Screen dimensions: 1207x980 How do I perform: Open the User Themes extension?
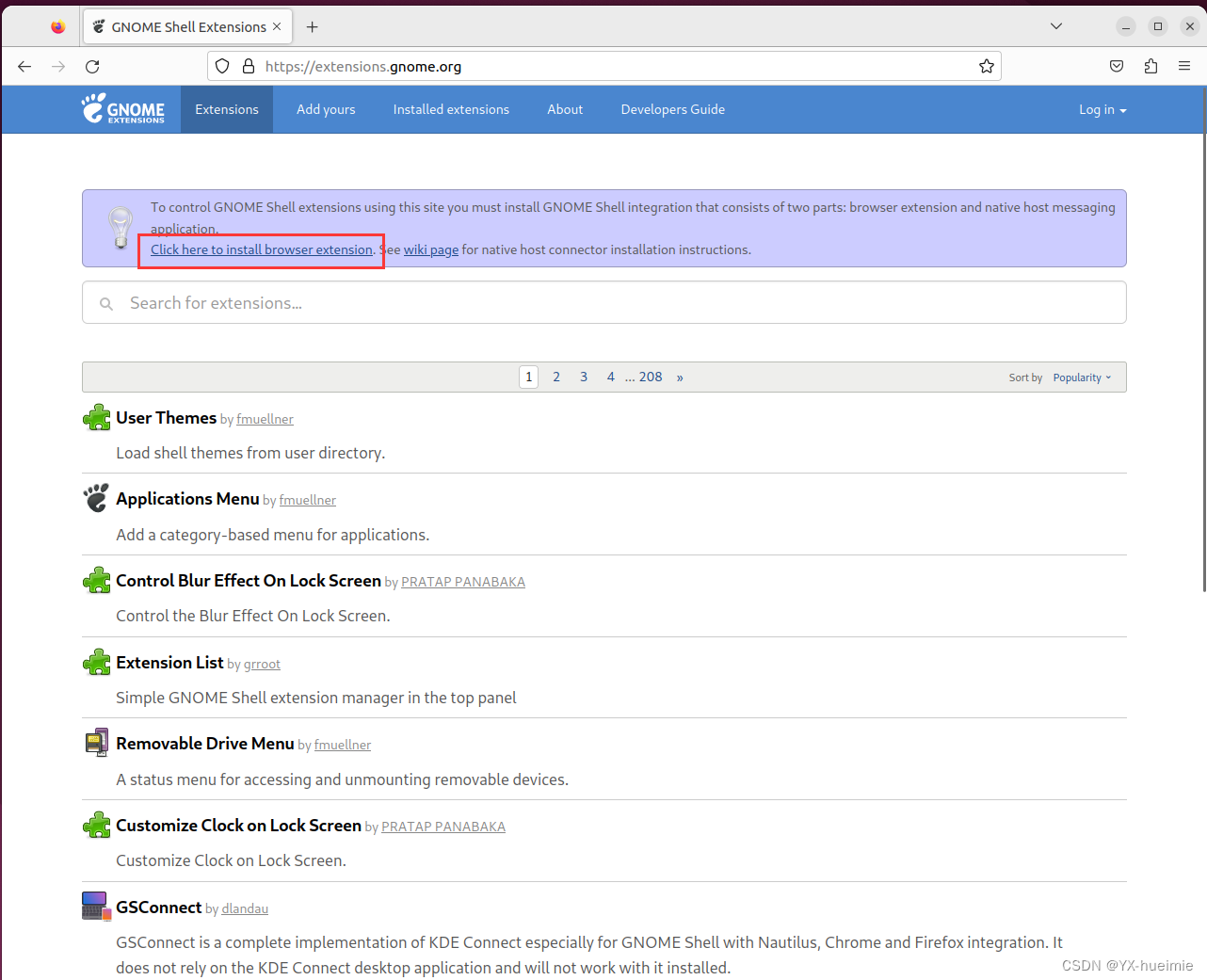pos(167,418)
